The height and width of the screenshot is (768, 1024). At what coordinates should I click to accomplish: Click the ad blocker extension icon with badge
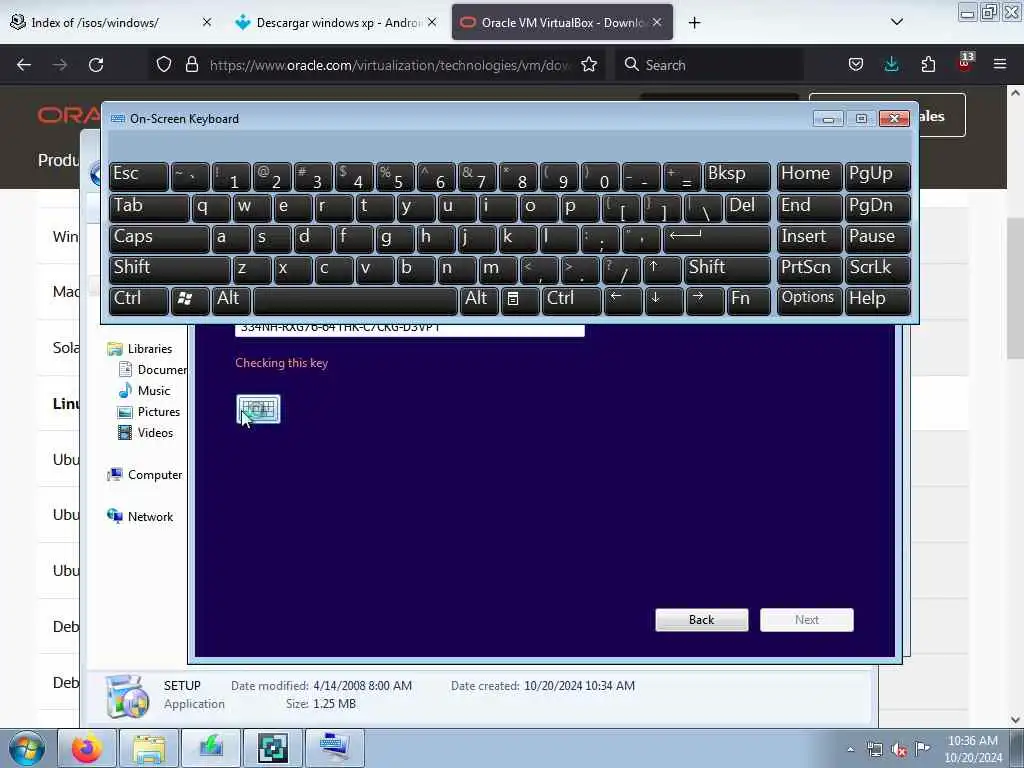964,63
